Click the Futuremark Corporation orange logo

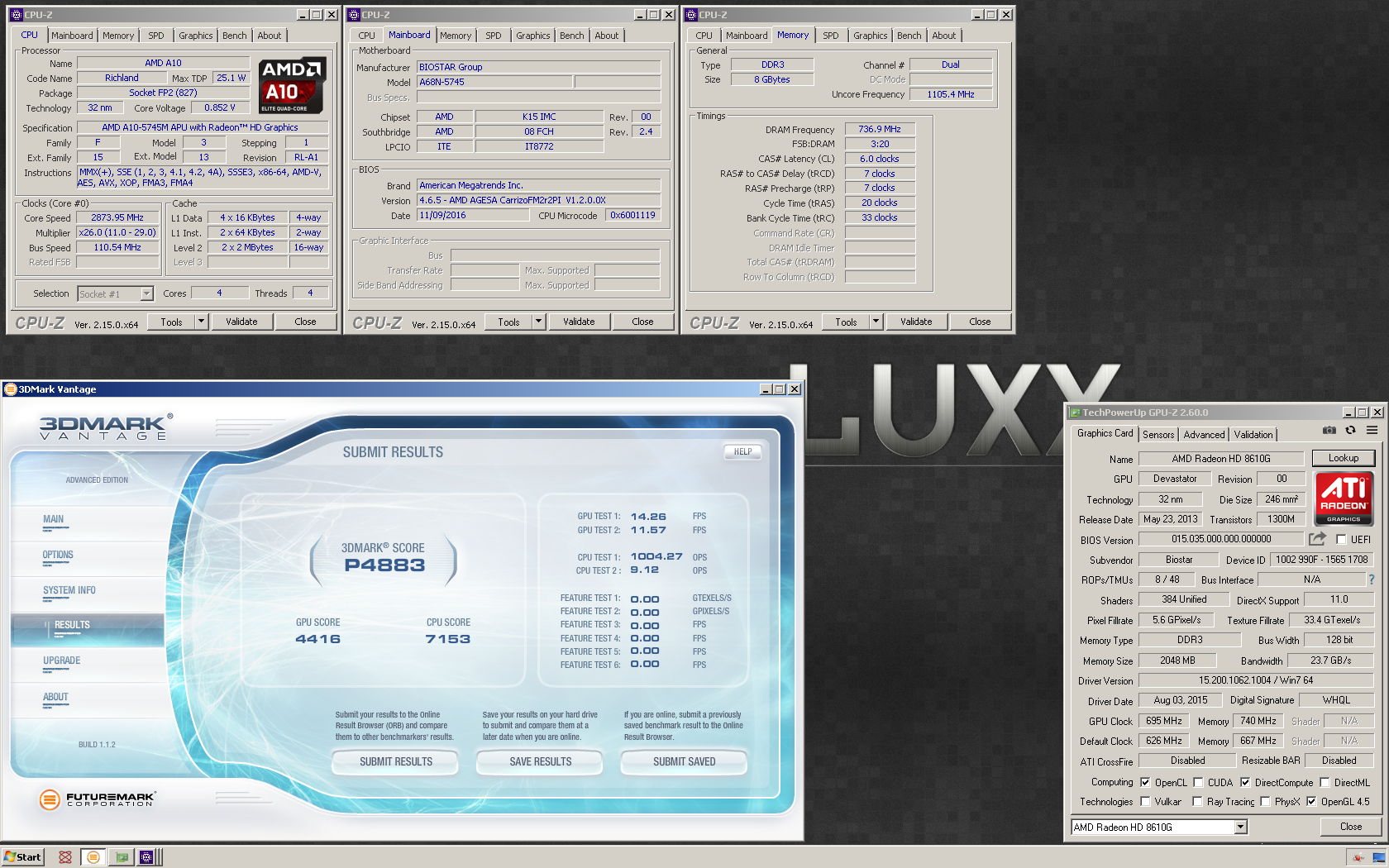(50, 799)
